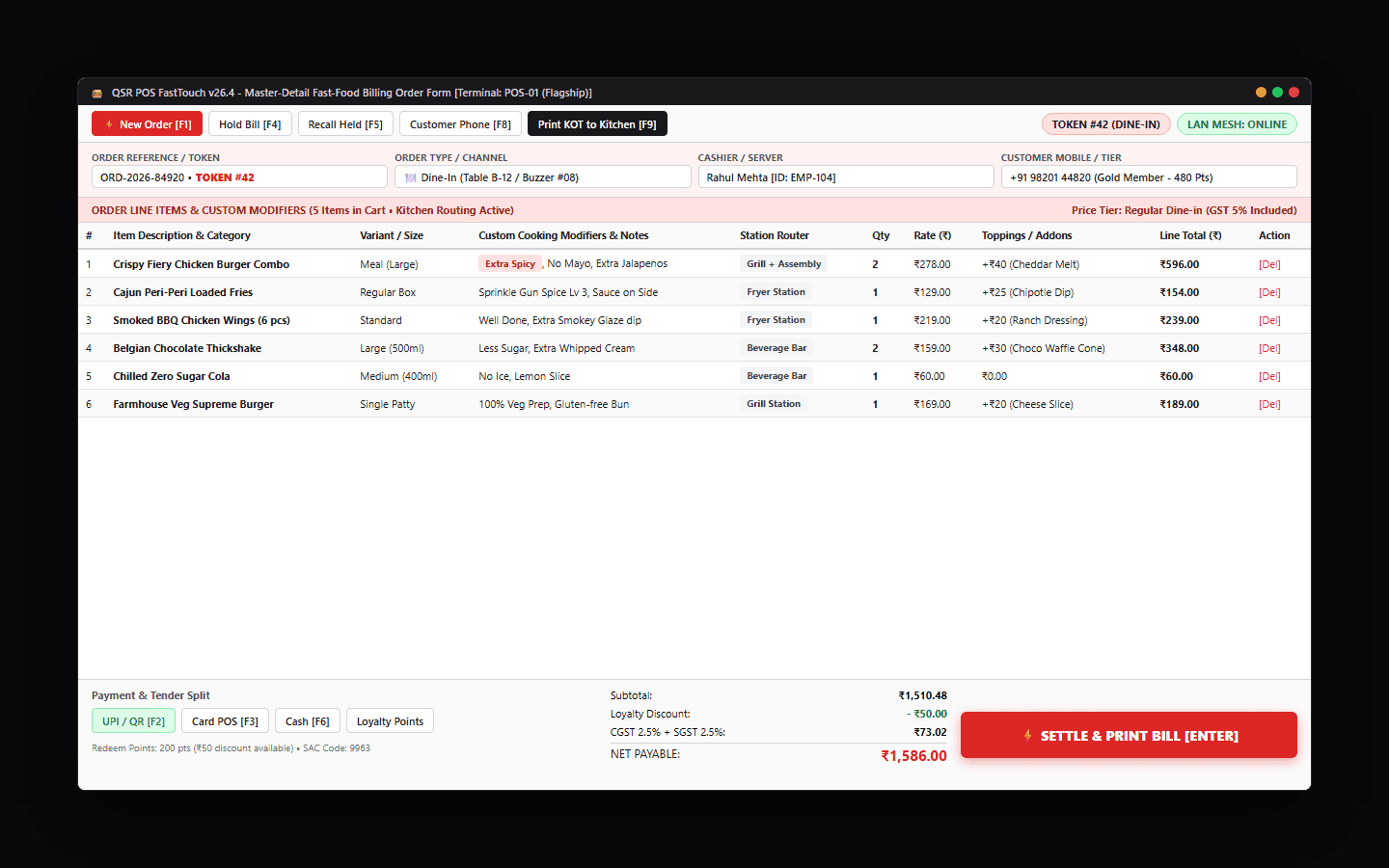
Task: Click +₹40 (Cheddar Melt) addon
Action: 1030,264
